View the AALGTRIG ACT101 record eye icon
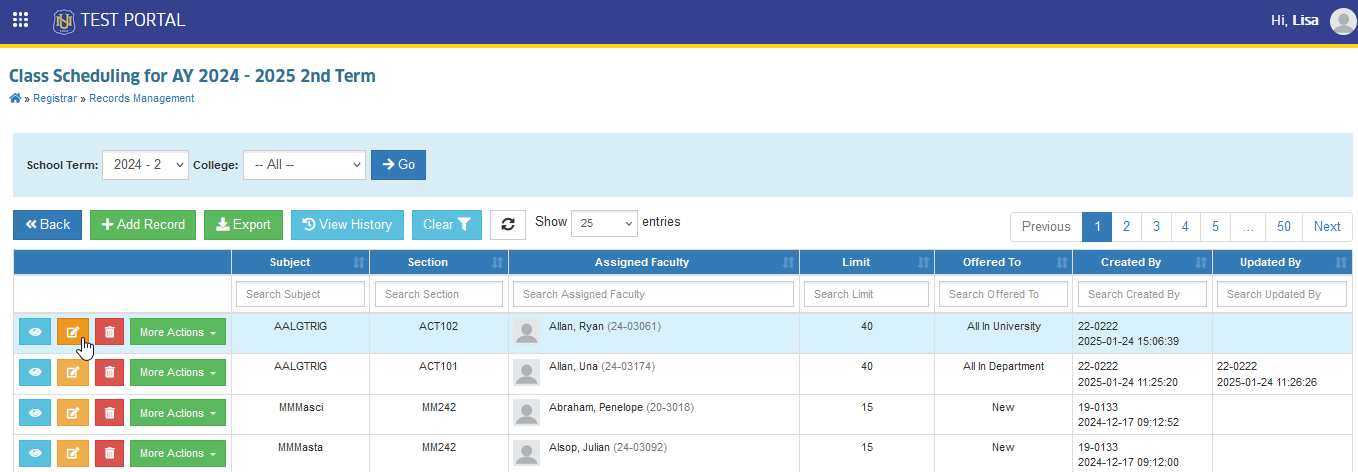The width and height of the screenshot is (1358, 472). pos(35,372)
